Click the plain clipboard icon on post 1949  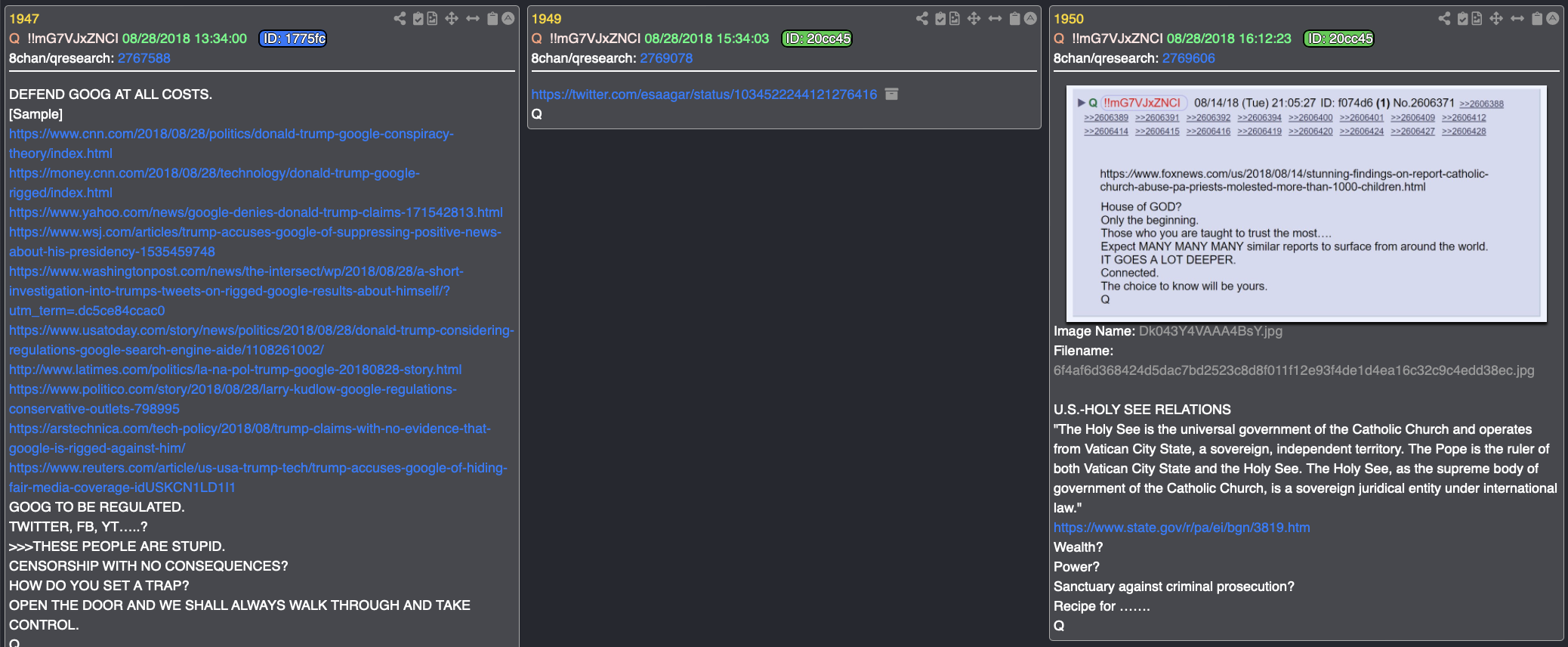pyautogui.click(x=1015, y=19)
